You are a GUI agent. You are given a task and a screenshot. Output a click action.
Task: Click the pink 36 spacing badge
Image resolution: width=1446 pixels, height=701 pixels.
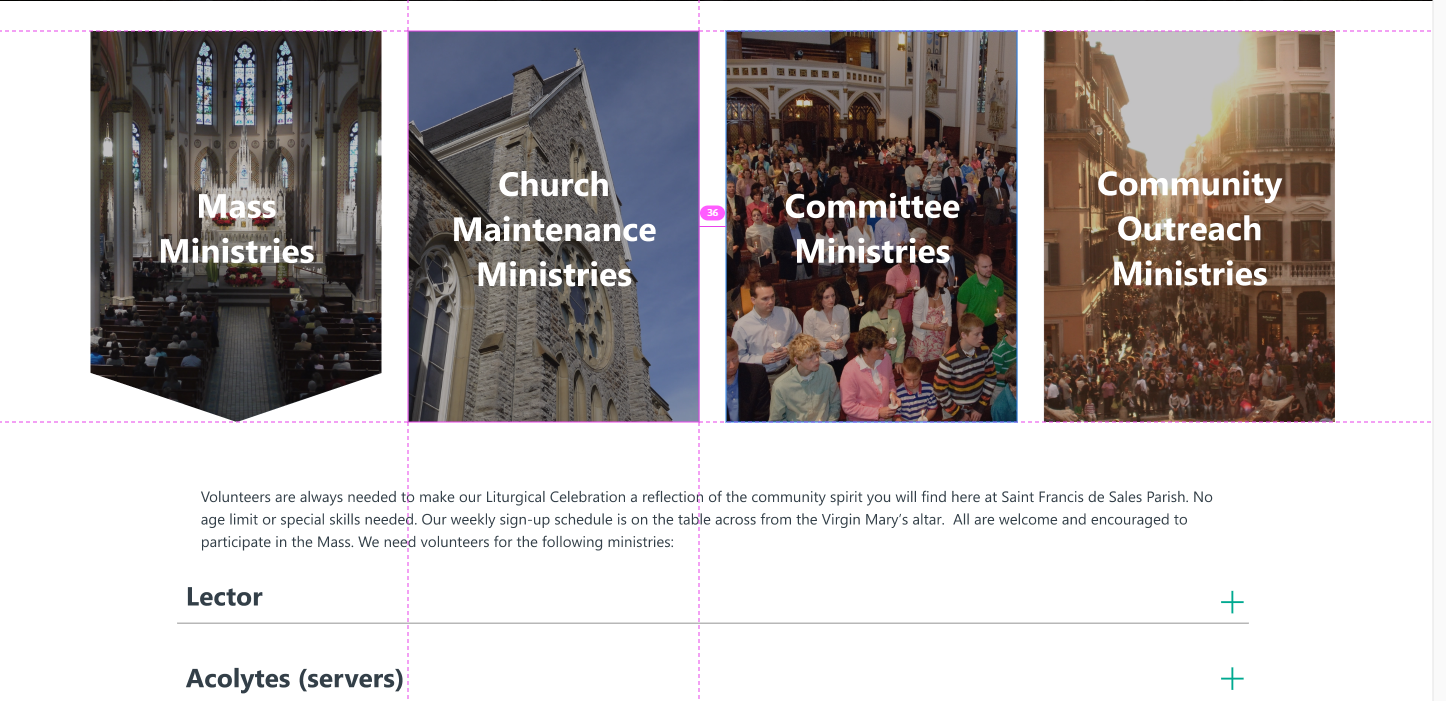point(712,213)
